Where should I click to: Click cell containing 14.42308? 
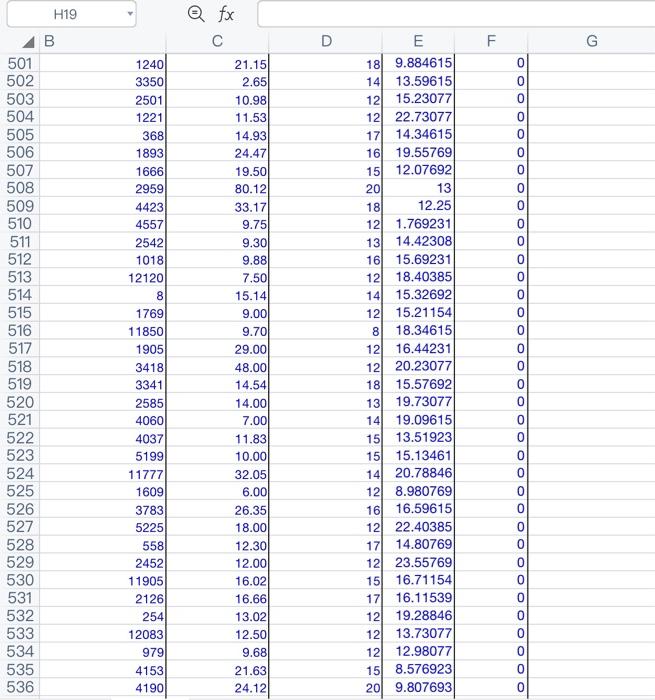pyautogui.click(x=418, y=242)
